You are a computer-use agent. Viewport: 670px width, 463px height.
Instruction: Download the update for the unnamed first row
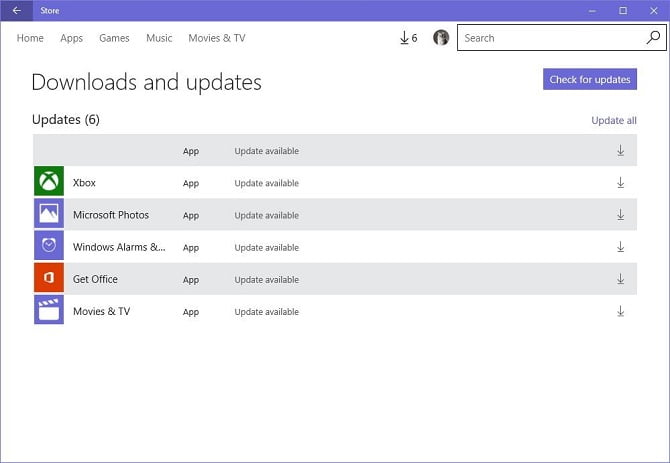pos(620,150)
